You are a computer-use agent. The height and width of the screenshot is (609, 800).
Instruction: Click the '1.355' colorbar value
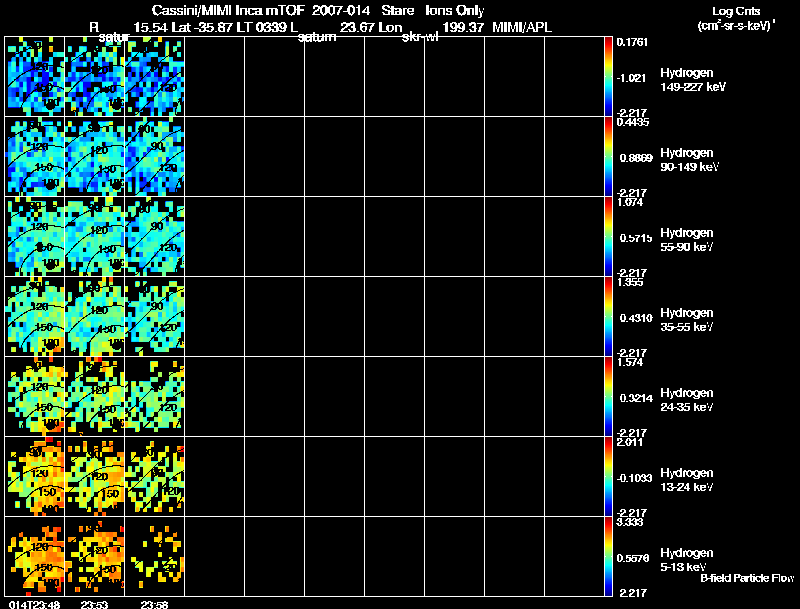pyautogui.click(x=630, y=282)
